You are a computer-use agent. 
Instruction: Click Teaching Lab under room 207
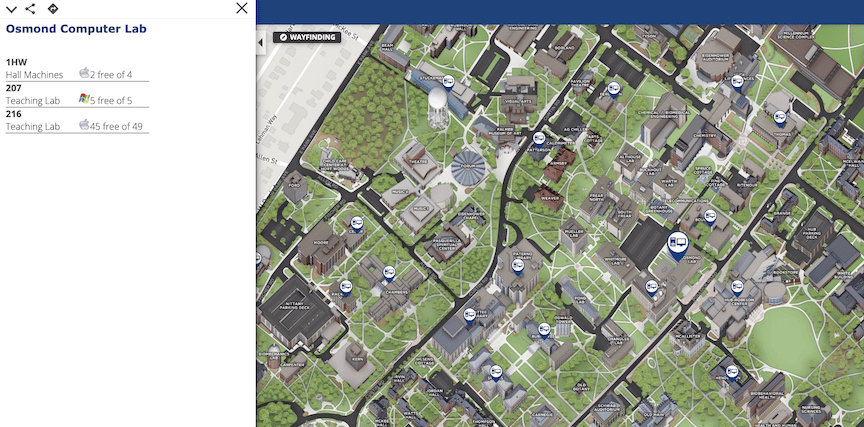click(x=33, y=101)
